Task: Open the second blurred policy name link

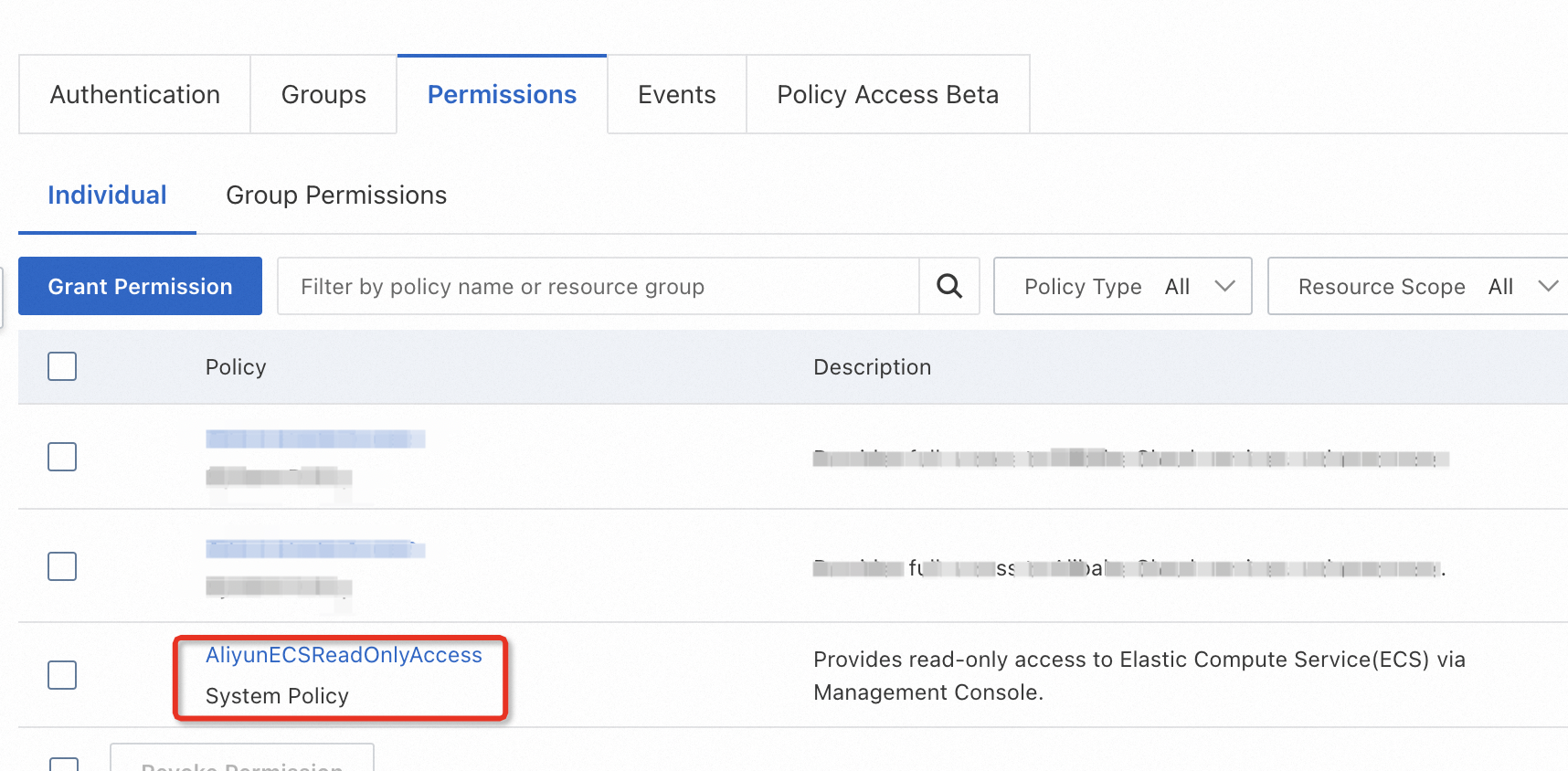Action: point(315,549)
